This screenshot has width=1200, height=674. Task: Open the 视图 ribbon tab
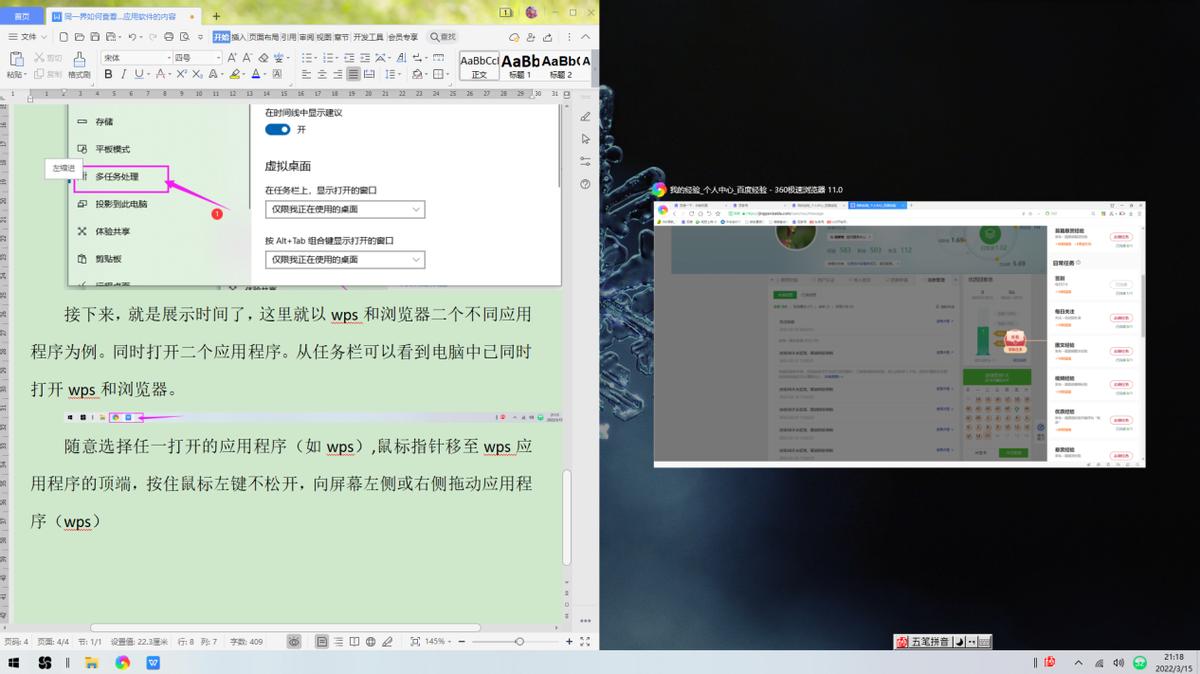[324, 36]
